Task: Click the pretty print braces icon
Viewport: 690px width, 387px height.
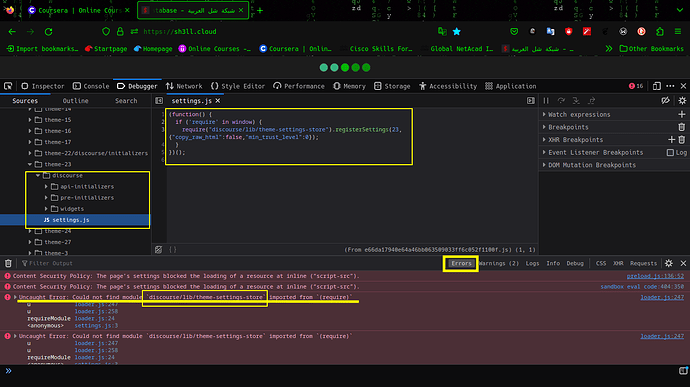Action: pos(173,250)
